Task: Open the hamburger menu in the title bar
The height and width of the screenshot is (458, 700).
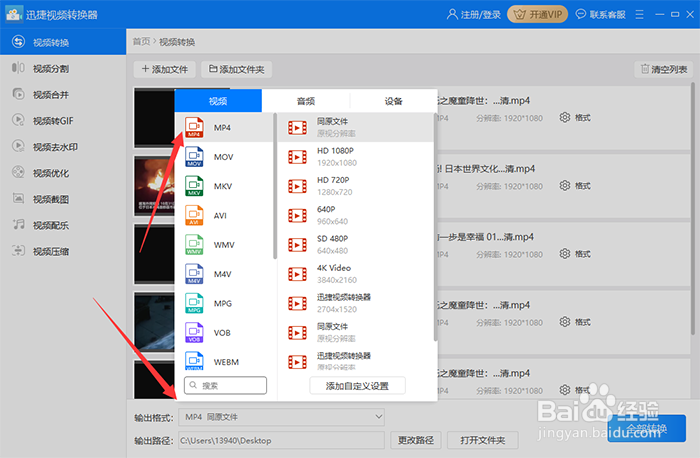Action: pos(640,14)
